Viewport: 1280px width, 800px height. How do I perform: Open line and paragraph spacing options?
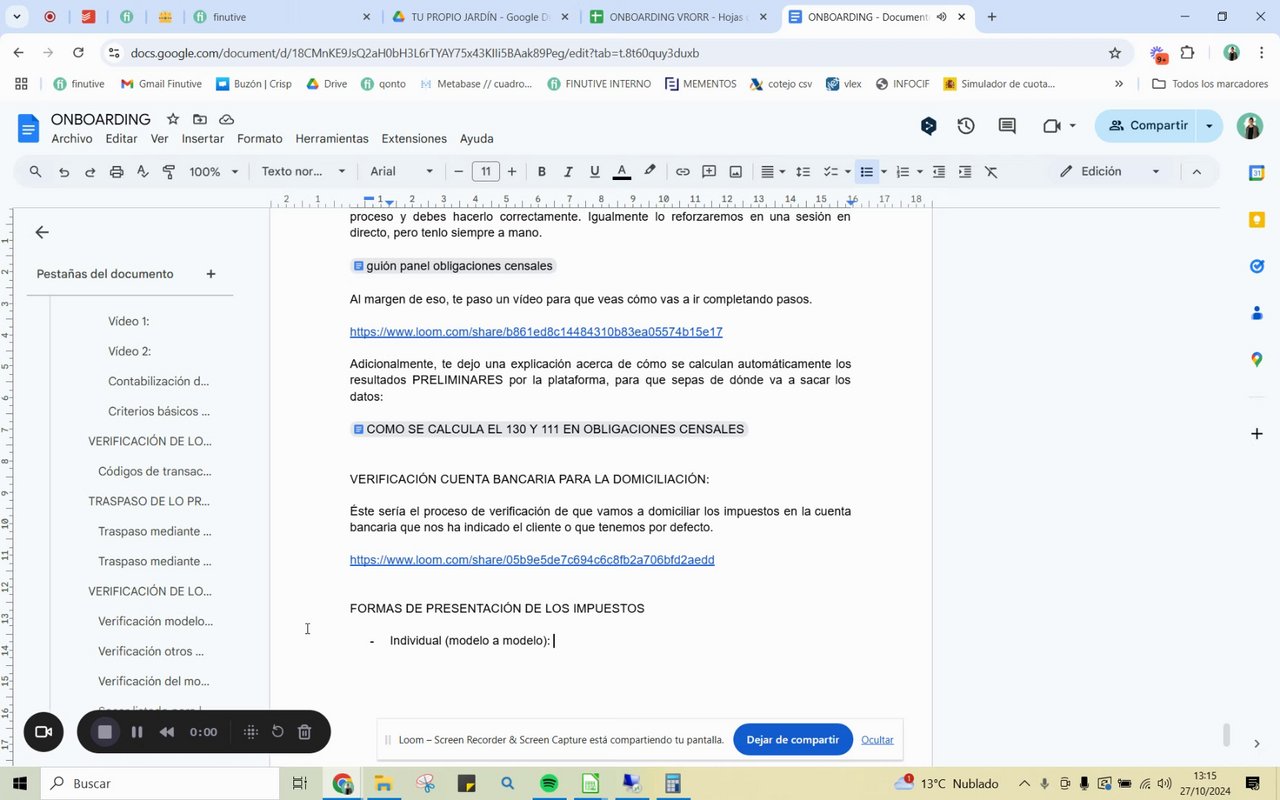click(x=802, y=172)
